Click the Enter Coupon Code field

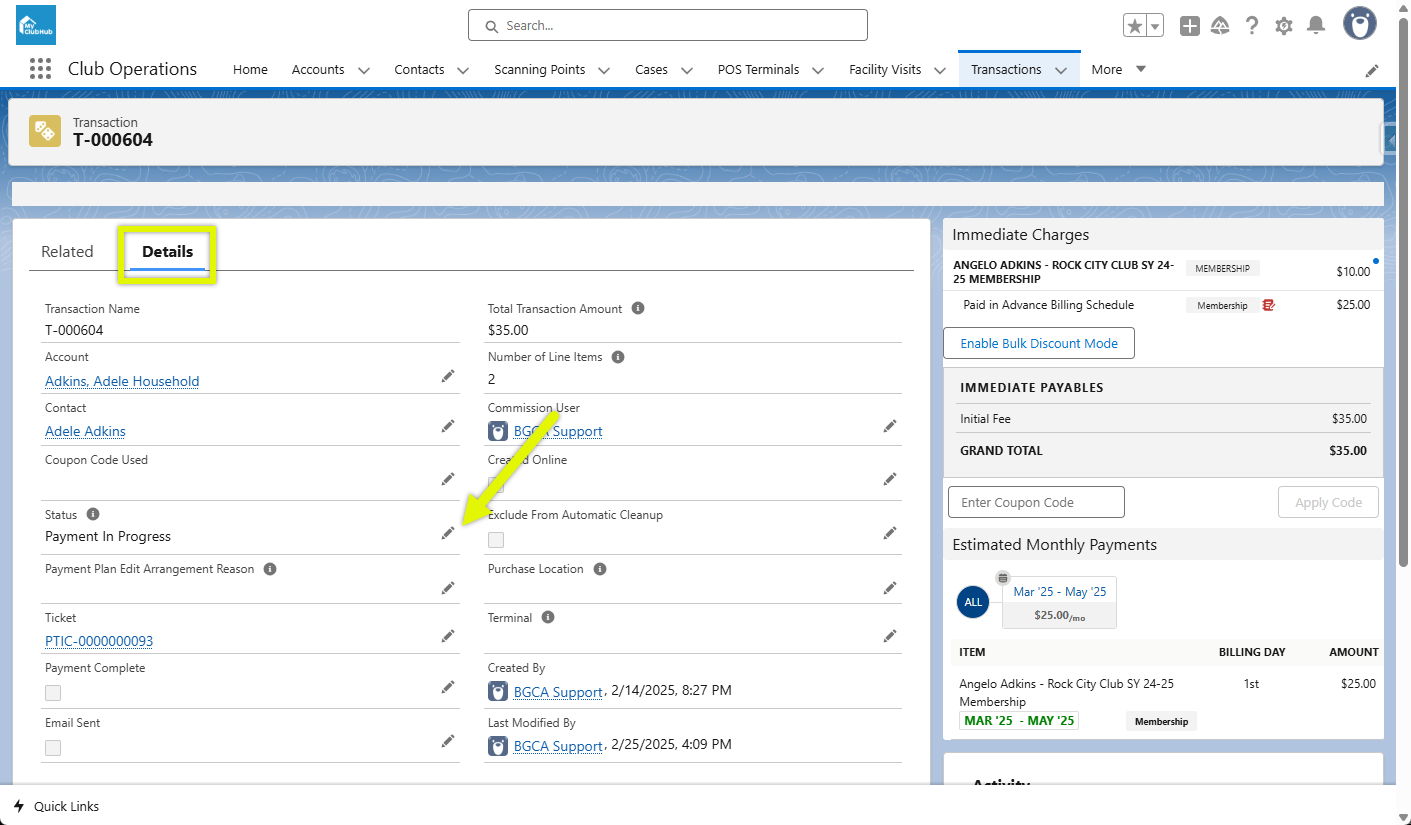1036,502
